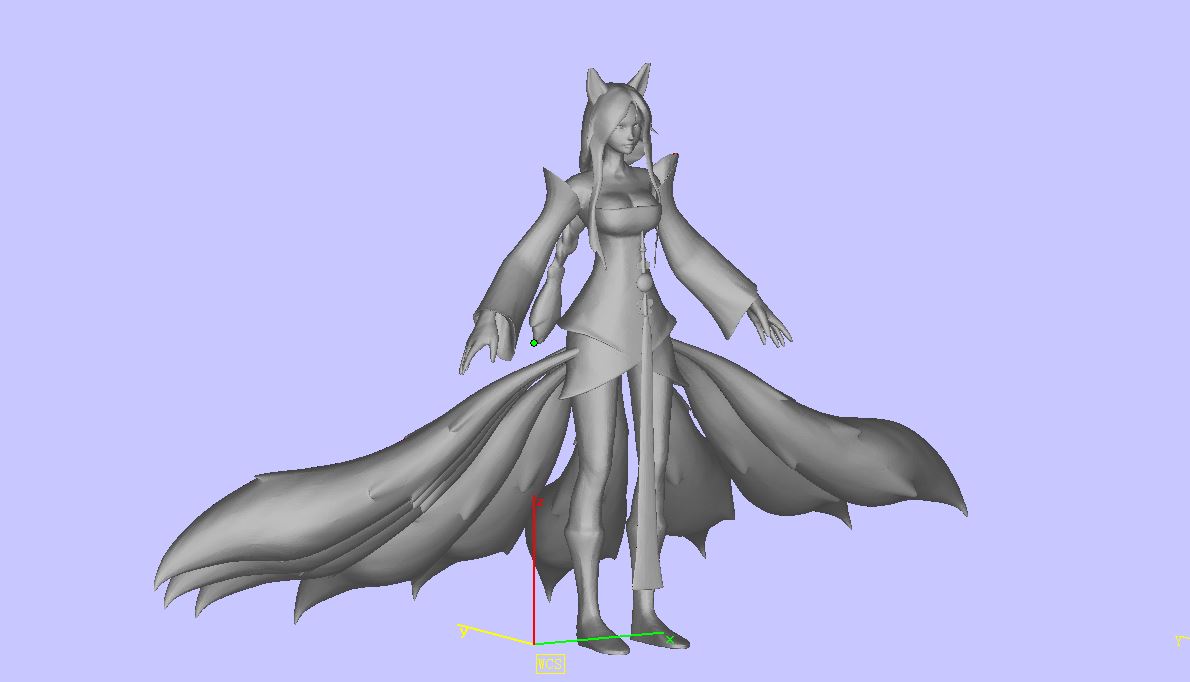Click the yellow WCS label box
This screenshot has height=682, width=1190.
coord(549,663)
